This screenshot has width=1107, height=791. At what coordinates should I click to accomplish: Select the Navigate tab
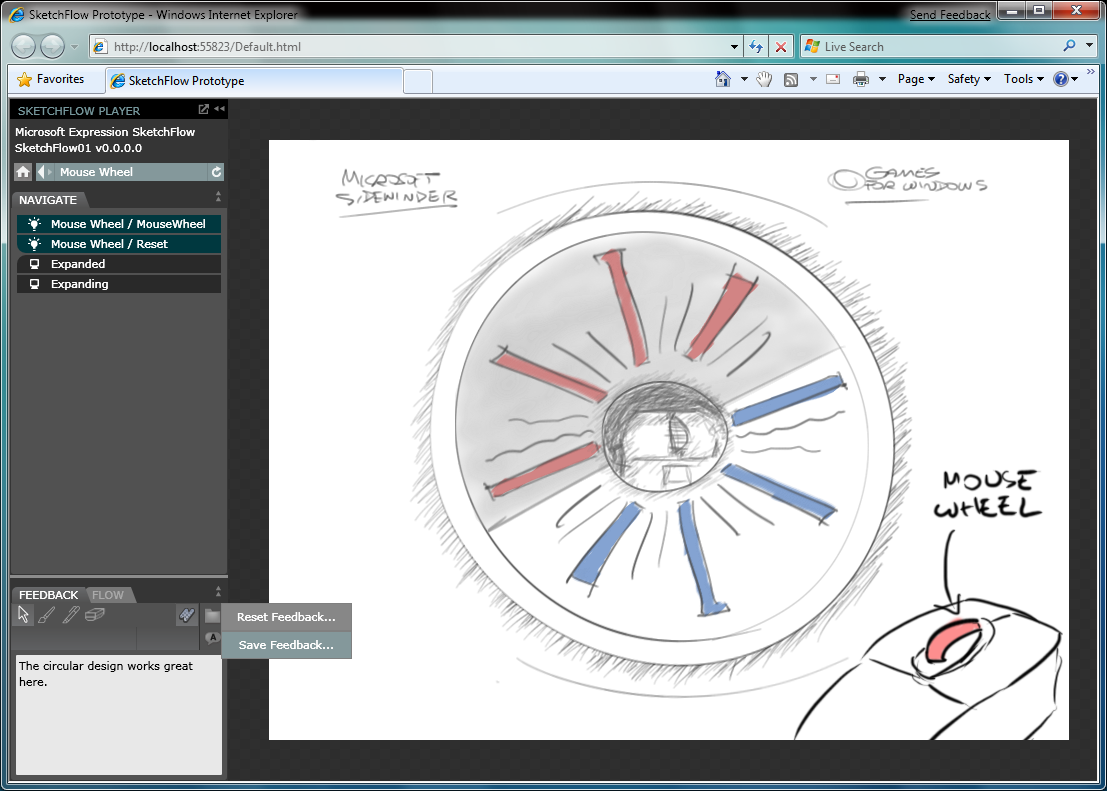[x=48, y=200]
